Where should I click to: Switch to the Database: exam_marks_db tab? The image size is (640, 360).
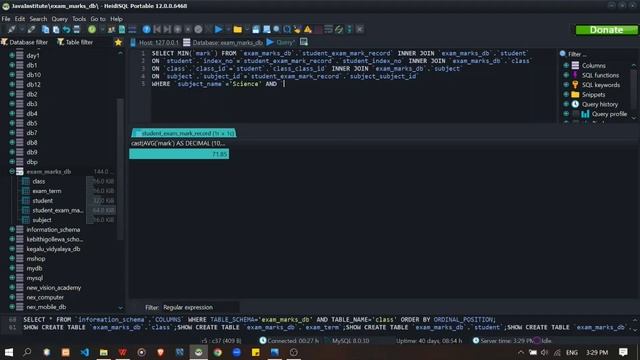223,42
